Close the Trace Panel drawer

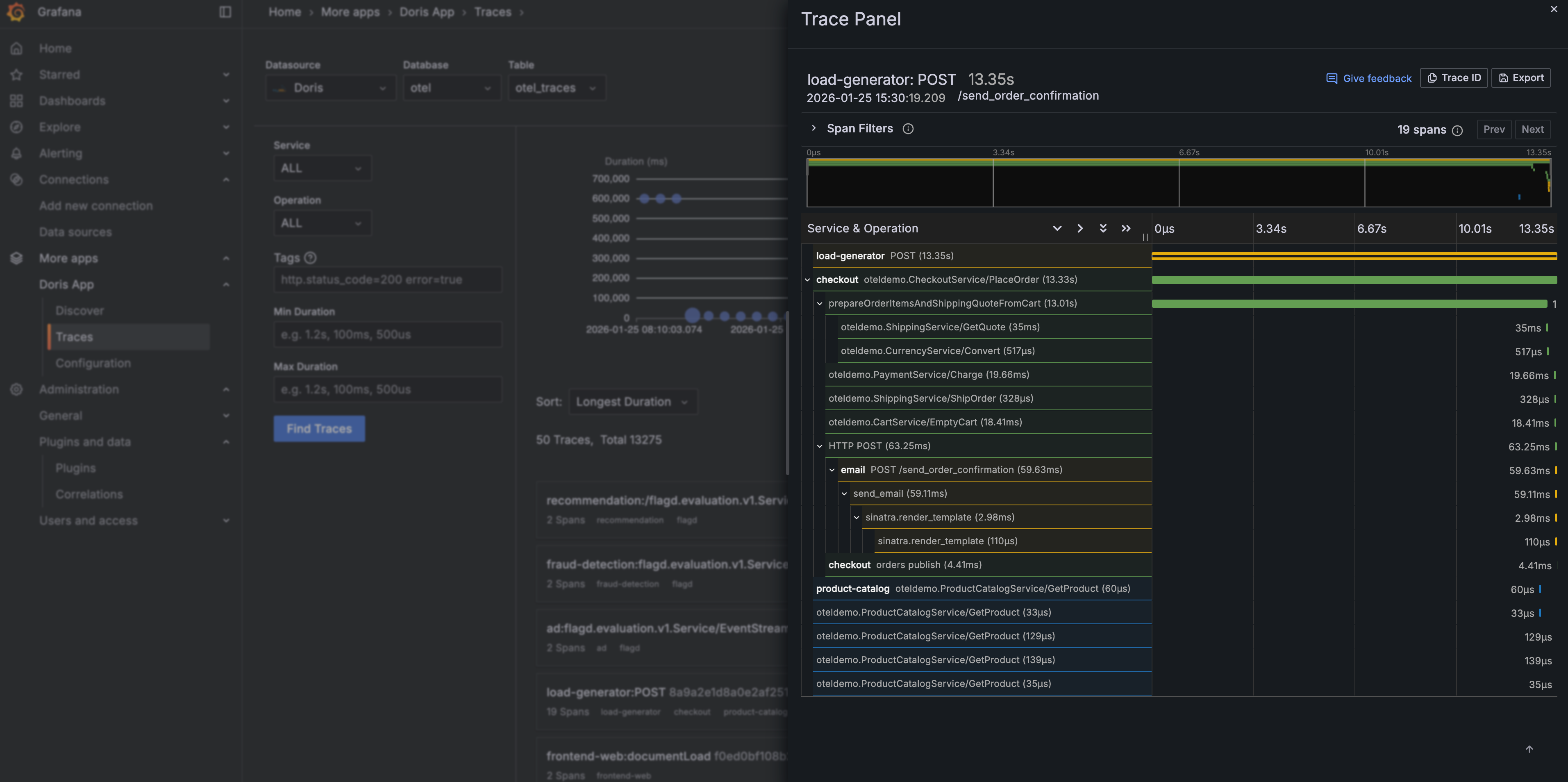[1553, 9]
